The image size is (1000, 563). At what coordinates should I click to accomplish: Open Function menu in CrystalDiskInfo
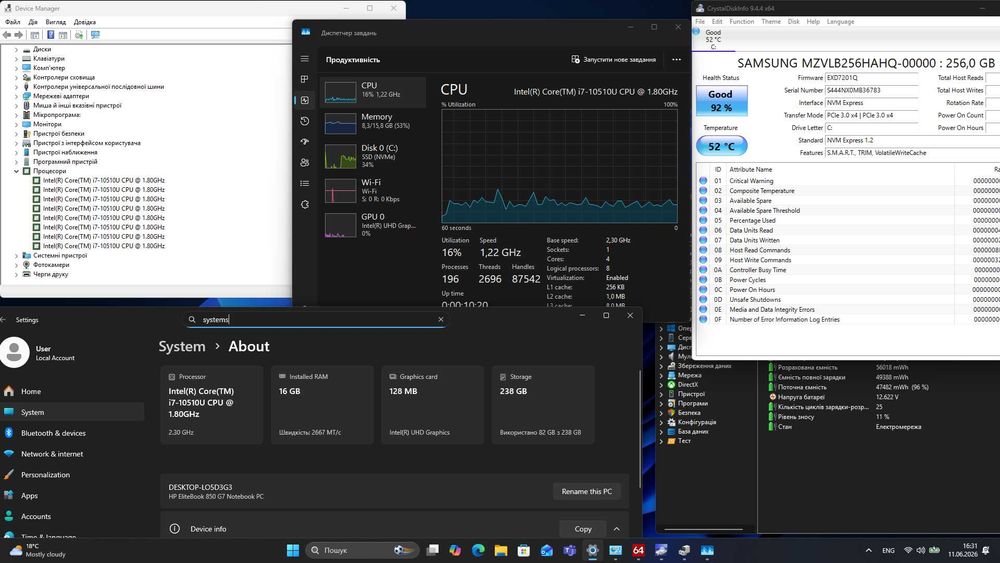pos(741,22)
